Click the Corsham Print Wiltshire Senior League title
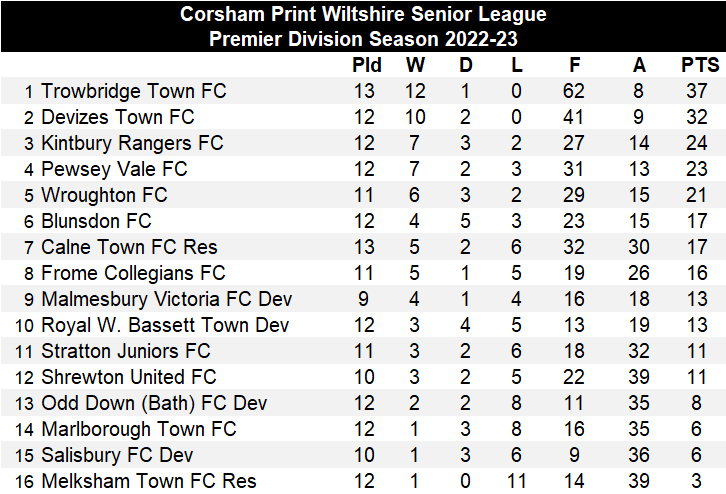The image size is (726, 494). point(363,14)
